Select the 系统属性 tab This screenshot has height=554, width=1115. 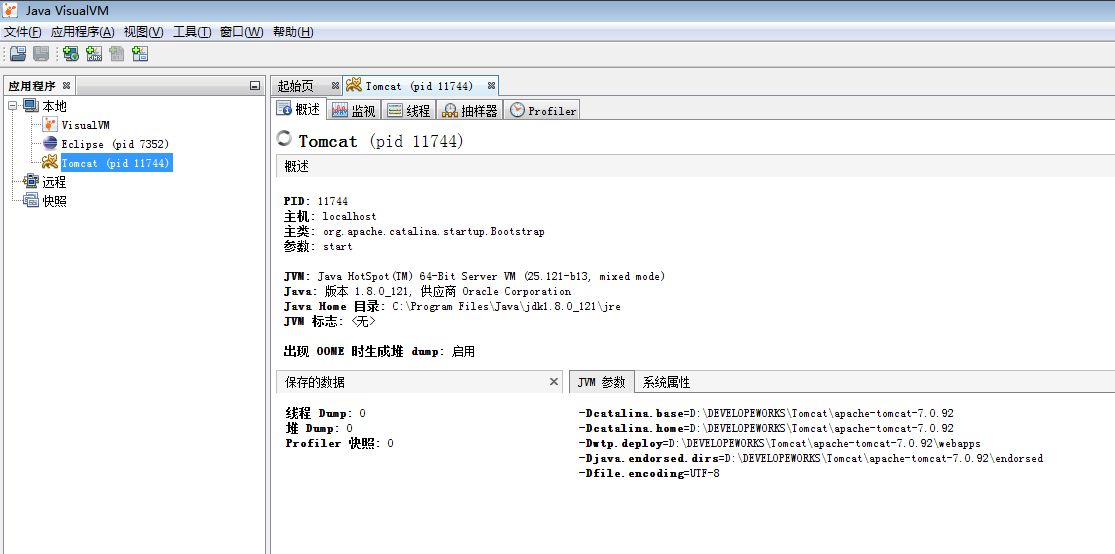(x=666, y=382)
